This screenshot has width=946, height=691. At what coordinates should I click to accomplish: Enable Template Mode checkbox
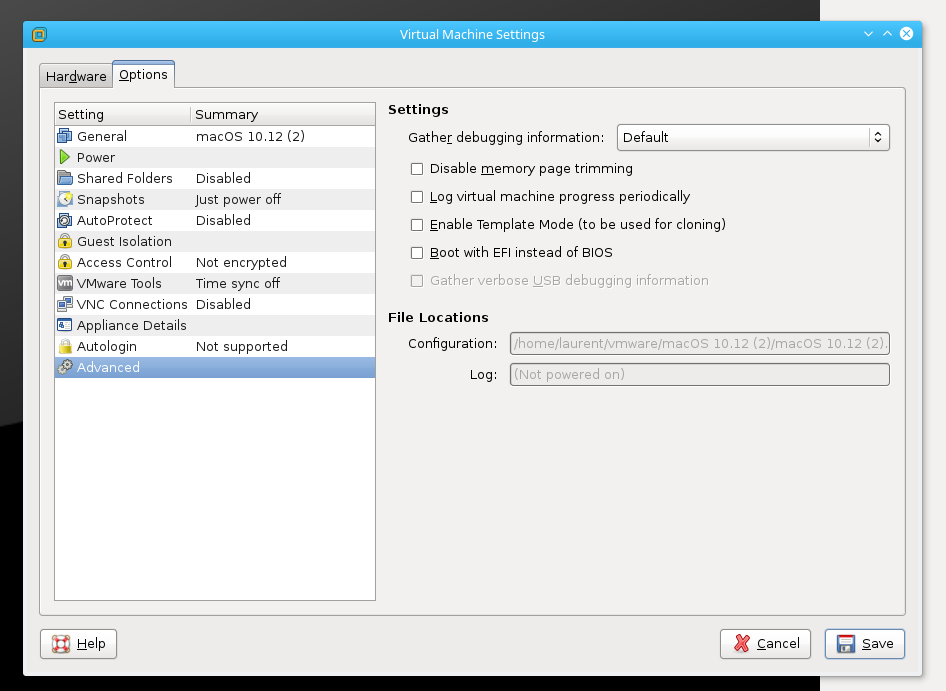[417, 225]
